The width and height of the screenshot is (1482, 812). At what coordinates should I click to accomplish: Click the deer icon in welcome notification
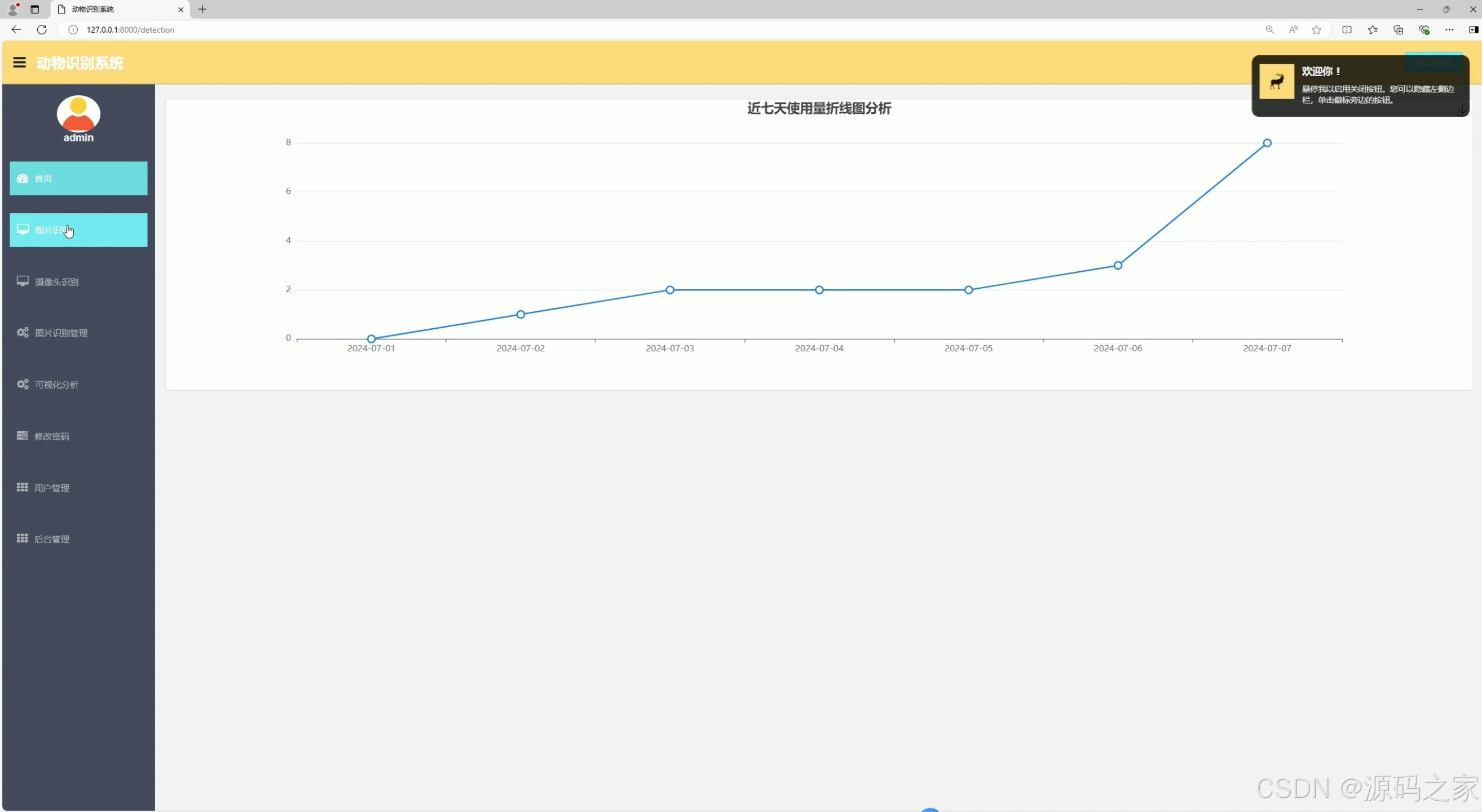(1276, 82)
